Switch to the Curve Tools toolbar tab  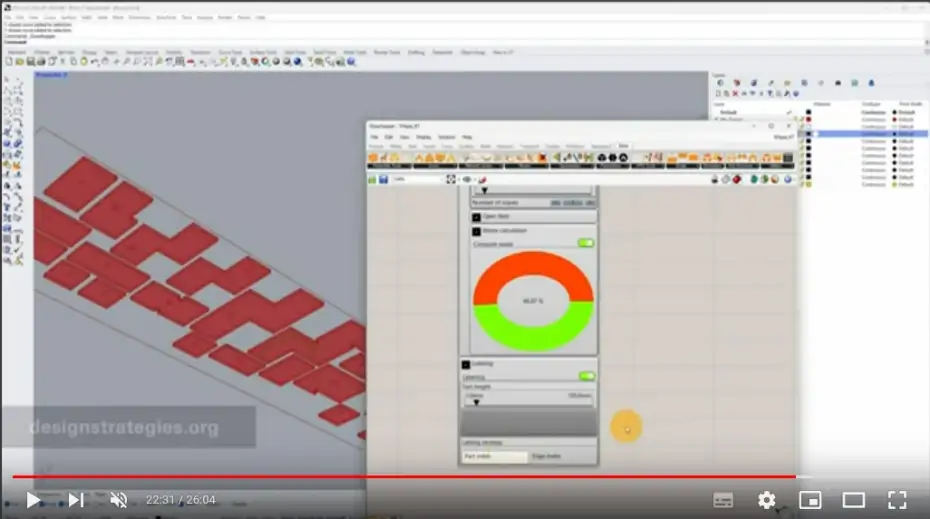230,52
